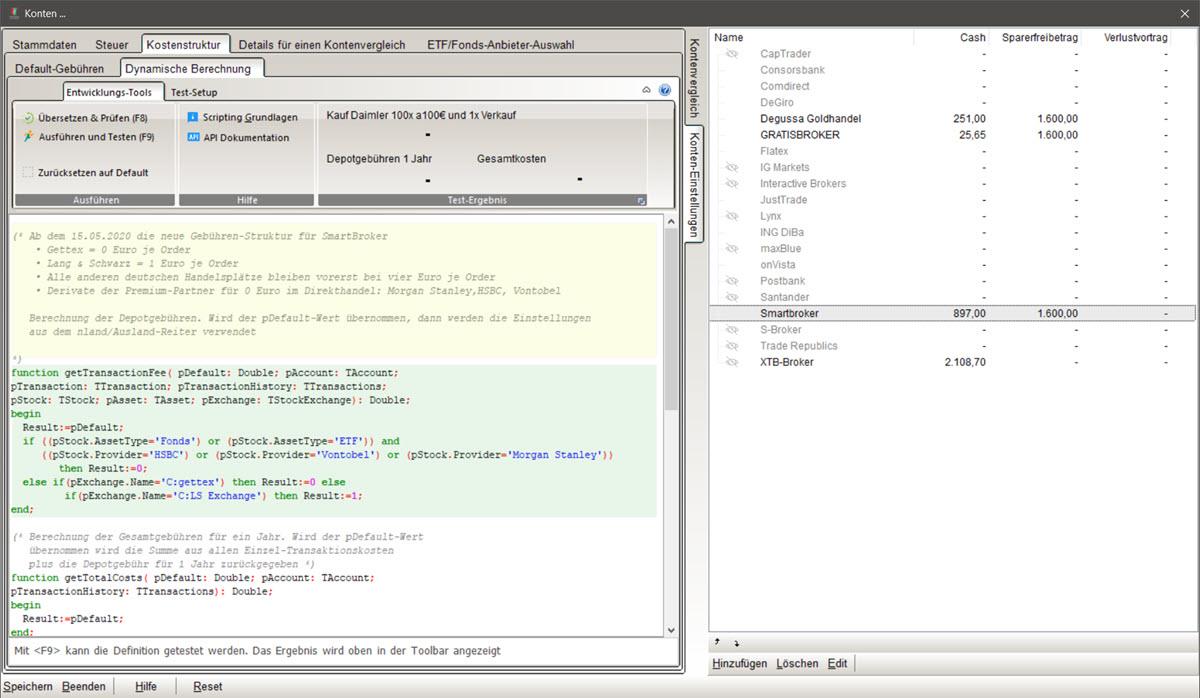1200x698 pixels.
Task: Click the Beenden button
Action: coord(84,687)
